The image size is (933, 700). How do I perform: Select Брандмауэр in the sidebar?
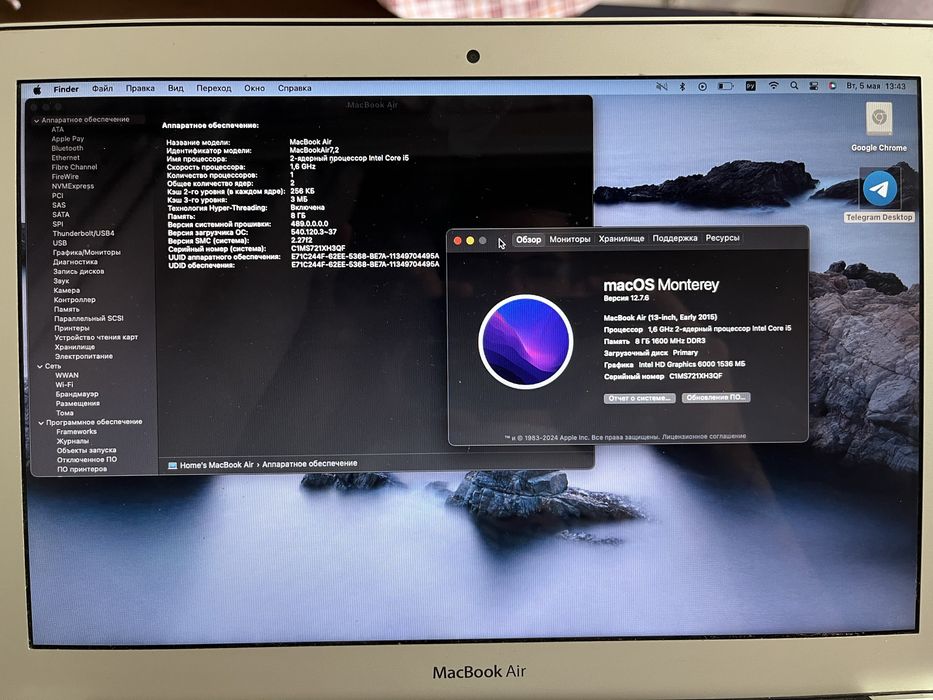click(x=77, y=394)
